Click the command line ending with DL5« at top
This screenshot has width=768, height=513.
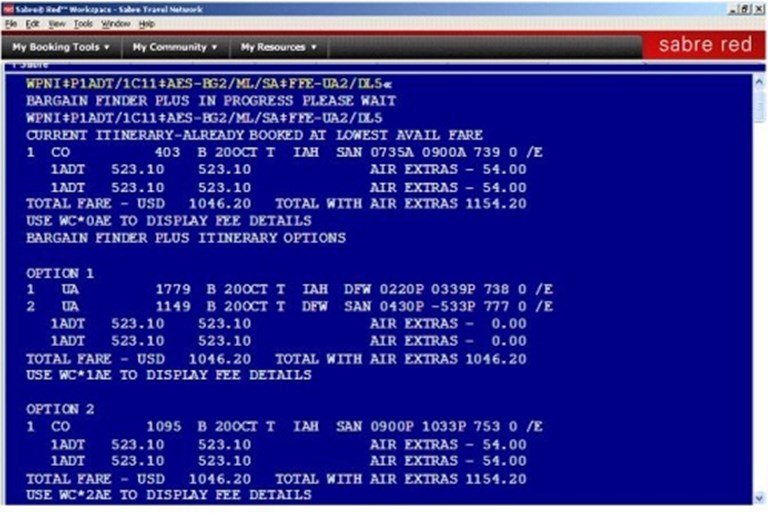click(209, 84)
